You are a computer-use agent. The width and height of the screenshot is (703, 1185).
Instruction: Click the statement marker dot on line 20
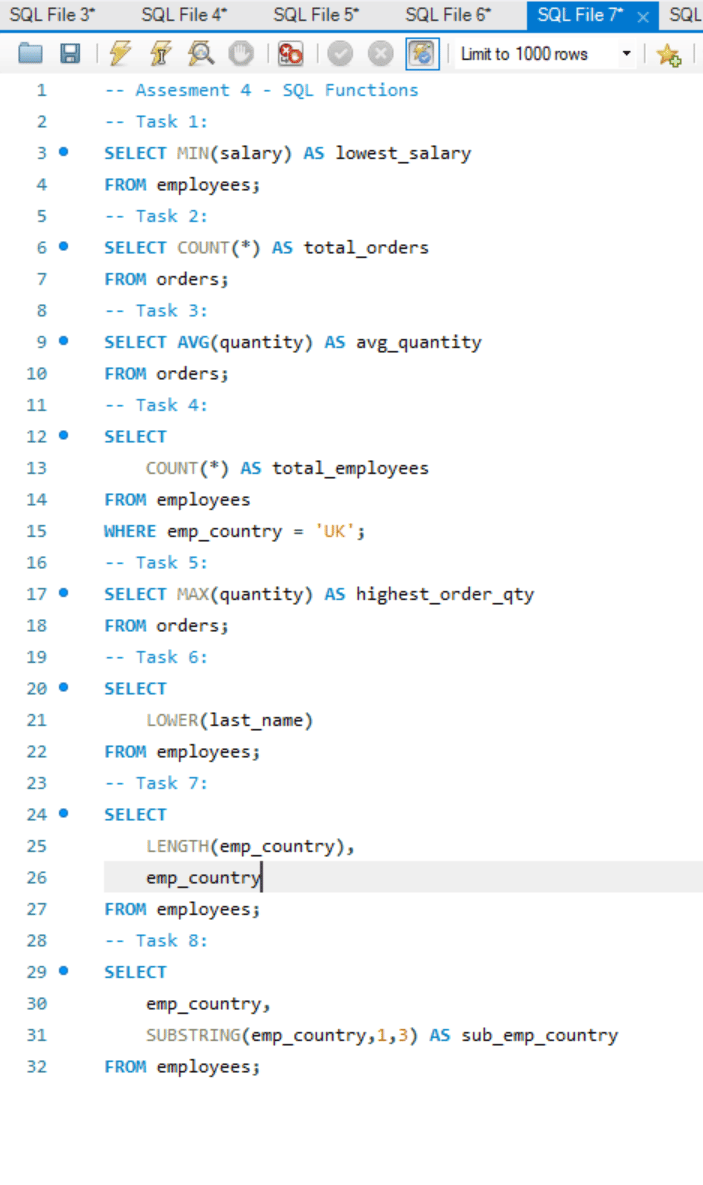pos(63,688)
